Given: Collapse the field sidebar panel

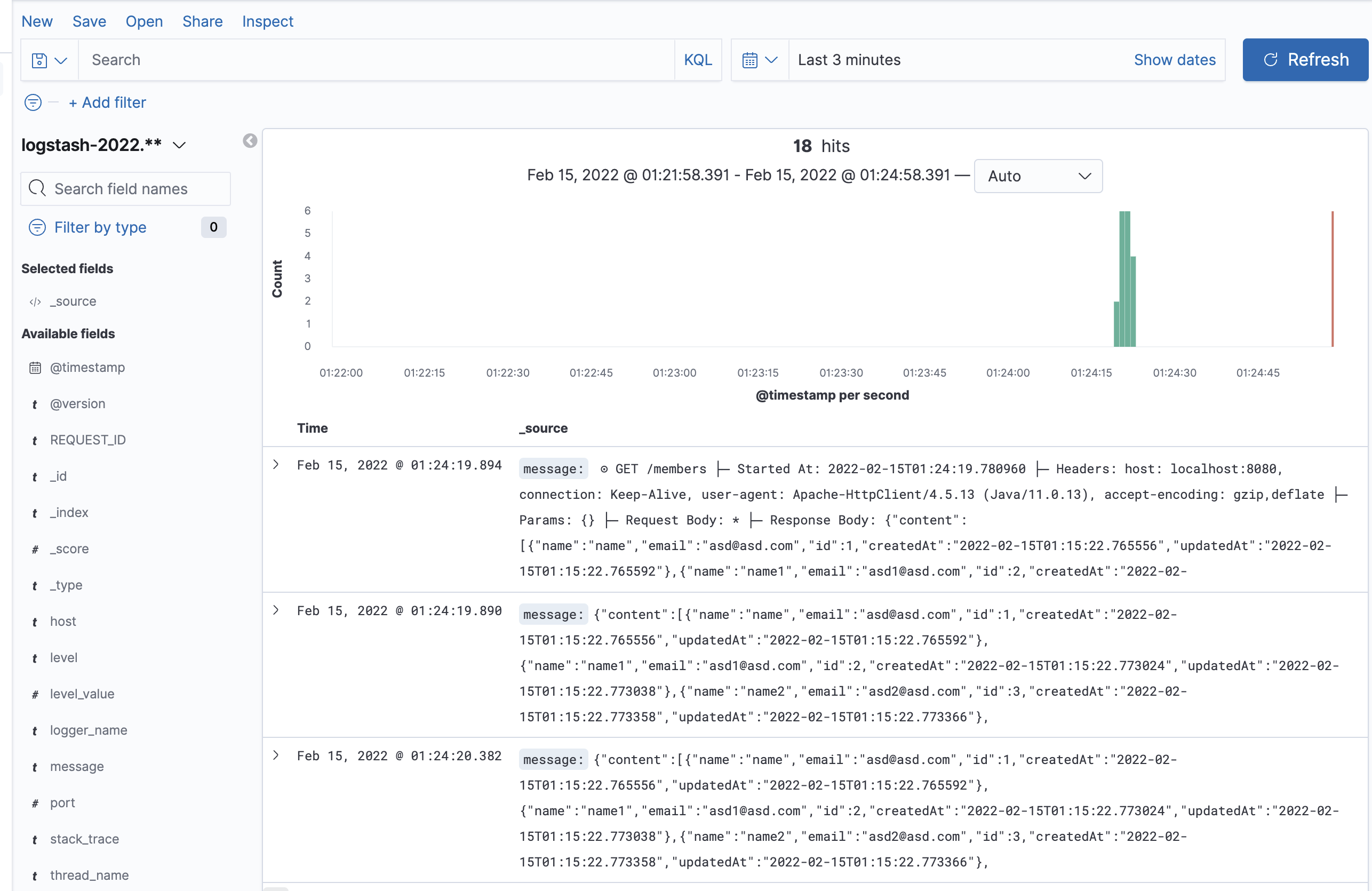Looking at the screenshot, I should (250, 141).
